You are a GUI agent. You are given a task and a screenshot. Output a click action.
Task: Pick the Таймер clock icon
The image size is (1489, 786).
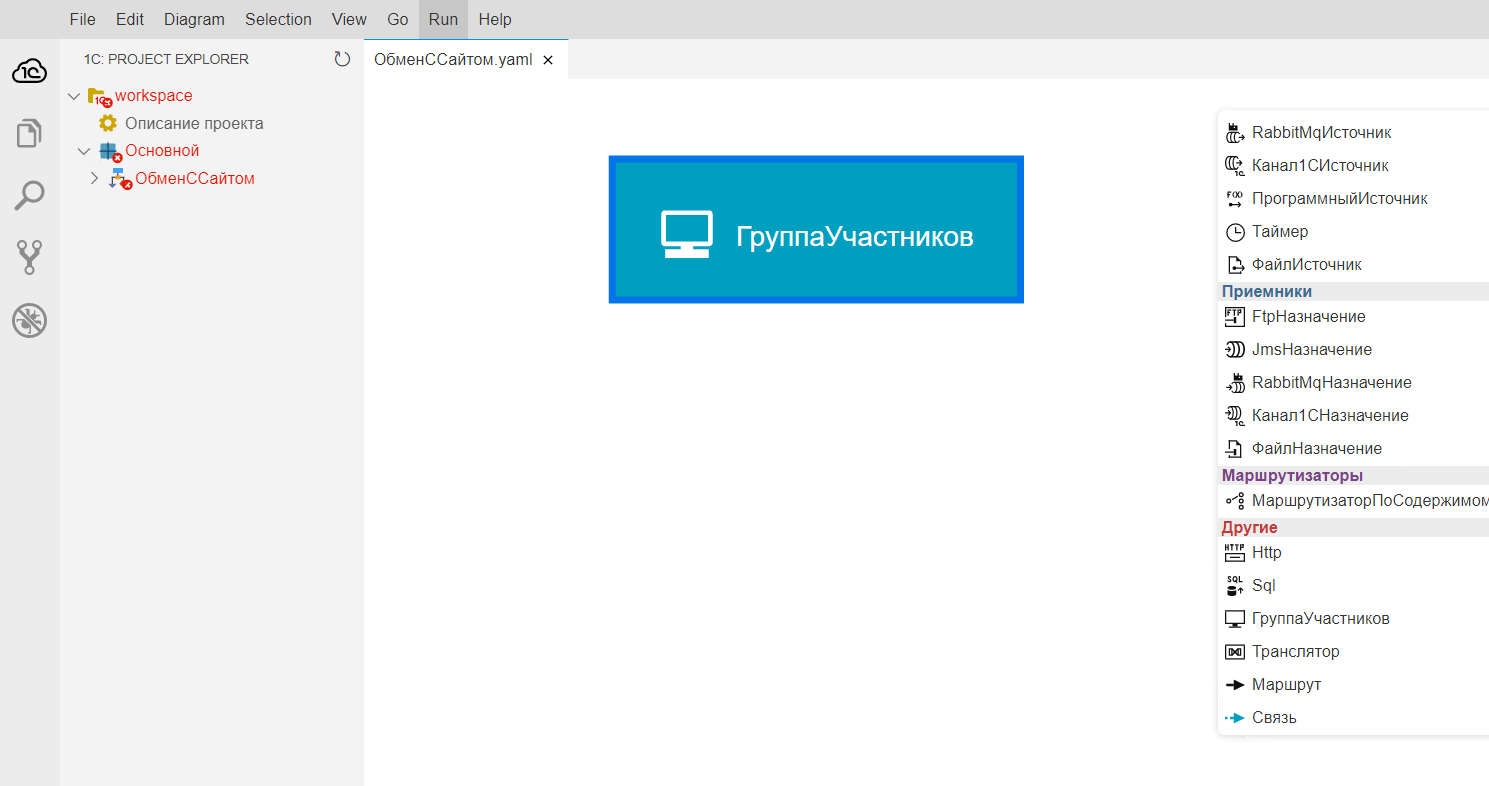pyautogui.click(x=1235, y=231)
